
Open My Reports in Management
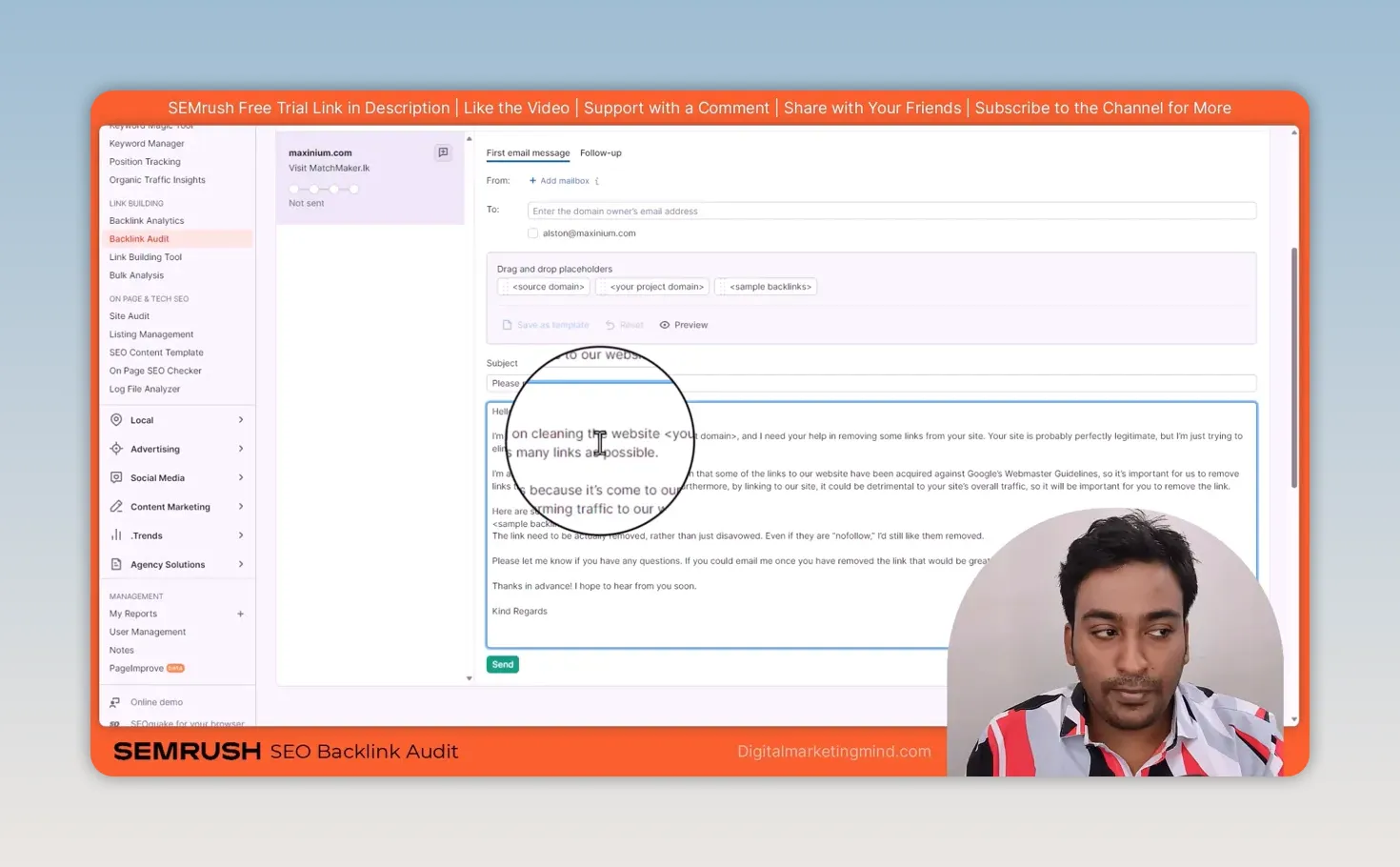coord(133,614)
